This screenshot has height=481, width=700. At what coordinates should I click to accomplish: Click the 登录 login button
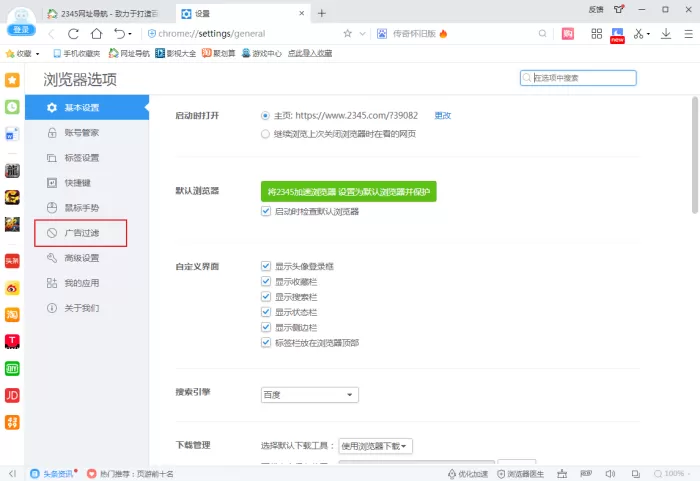21,29
